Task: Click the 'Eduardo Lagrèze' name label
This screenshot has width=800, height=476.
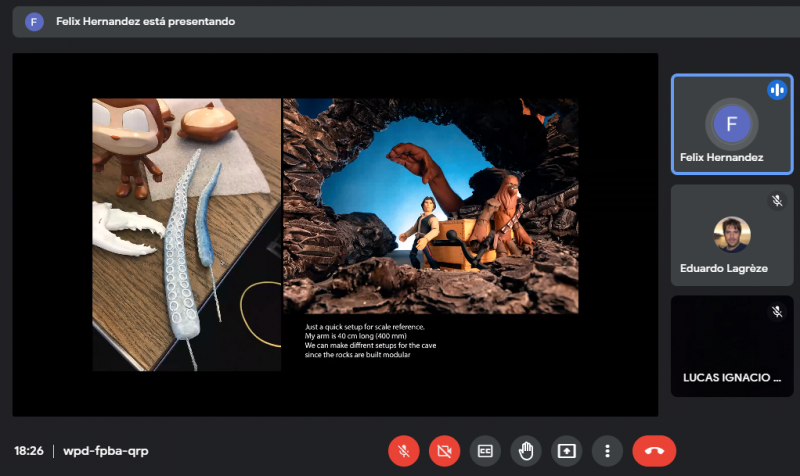Action: (x=723, y=268)
